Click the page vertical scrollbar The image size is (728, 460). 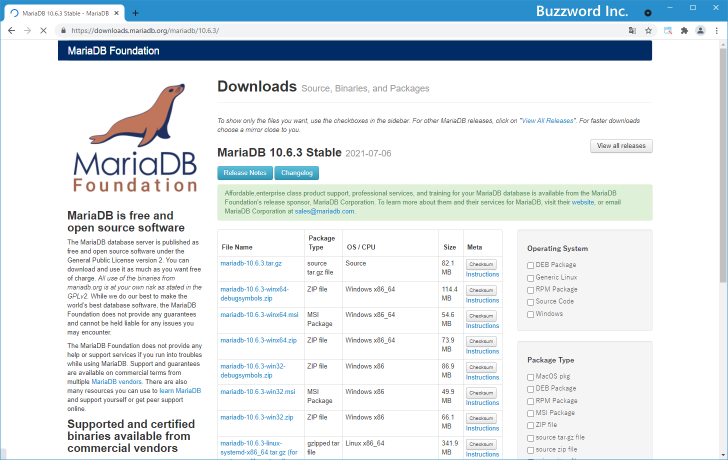(722, 200)
